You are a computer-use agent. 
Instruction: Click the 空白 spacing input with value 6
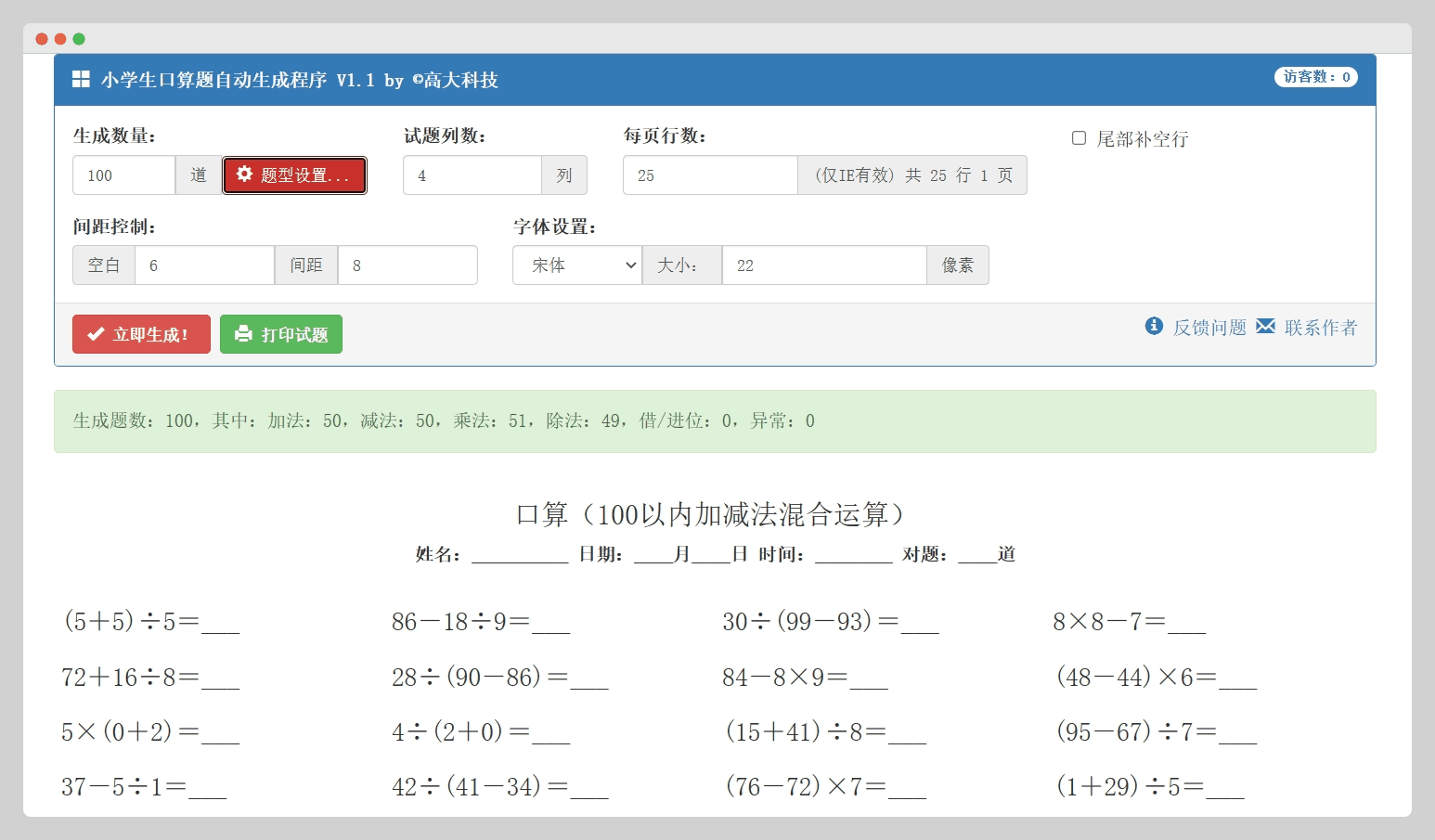(204, 265)
